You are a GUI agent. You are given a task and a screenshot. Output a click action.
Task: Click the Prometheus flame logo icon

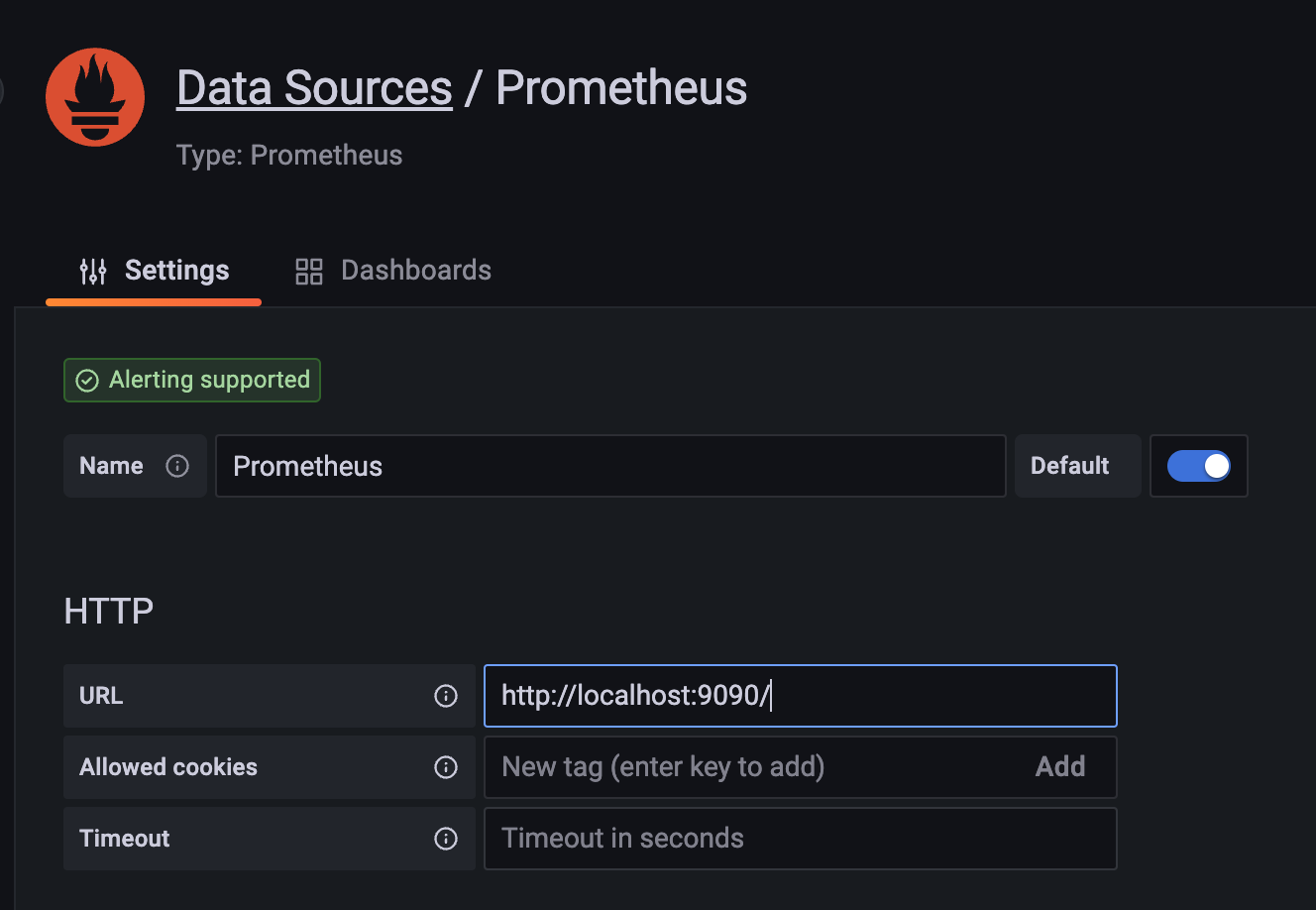(95, 97)
